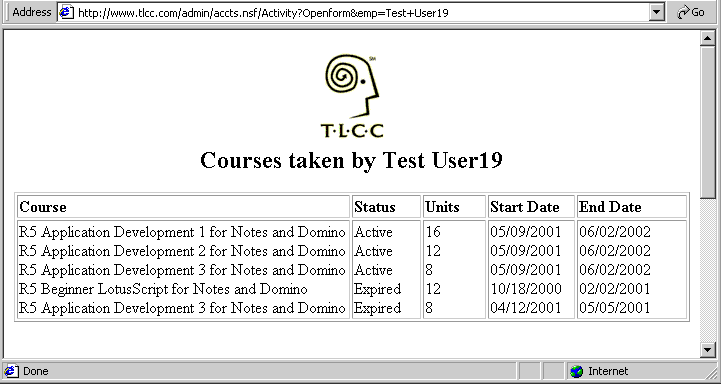Screen dimensions: 721x384
Task: Click end date 05/05/2001
Action: click(615, 308)
